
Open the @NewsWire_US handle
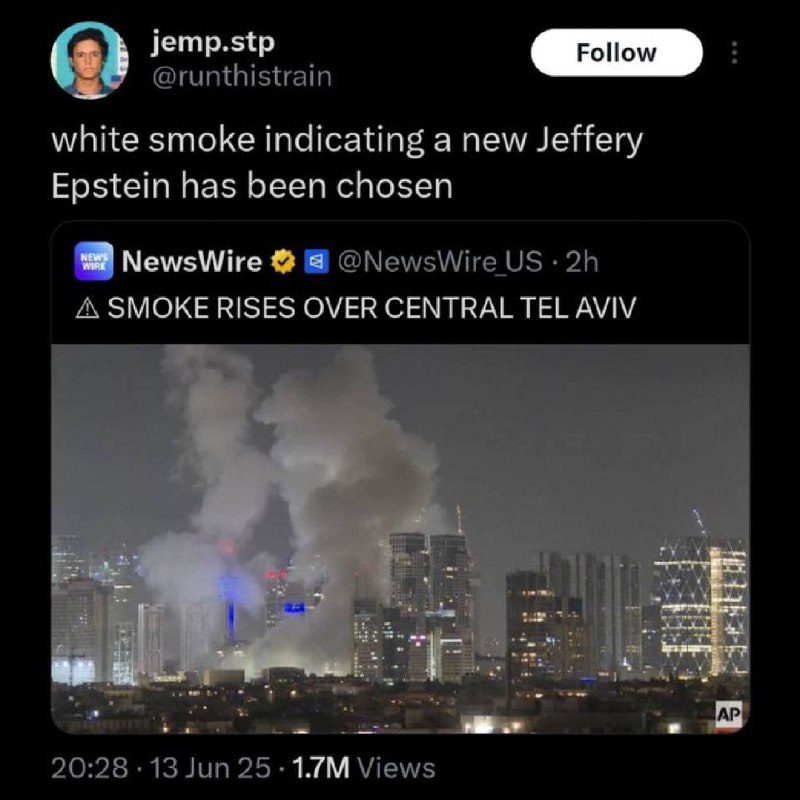coord(440,262)
